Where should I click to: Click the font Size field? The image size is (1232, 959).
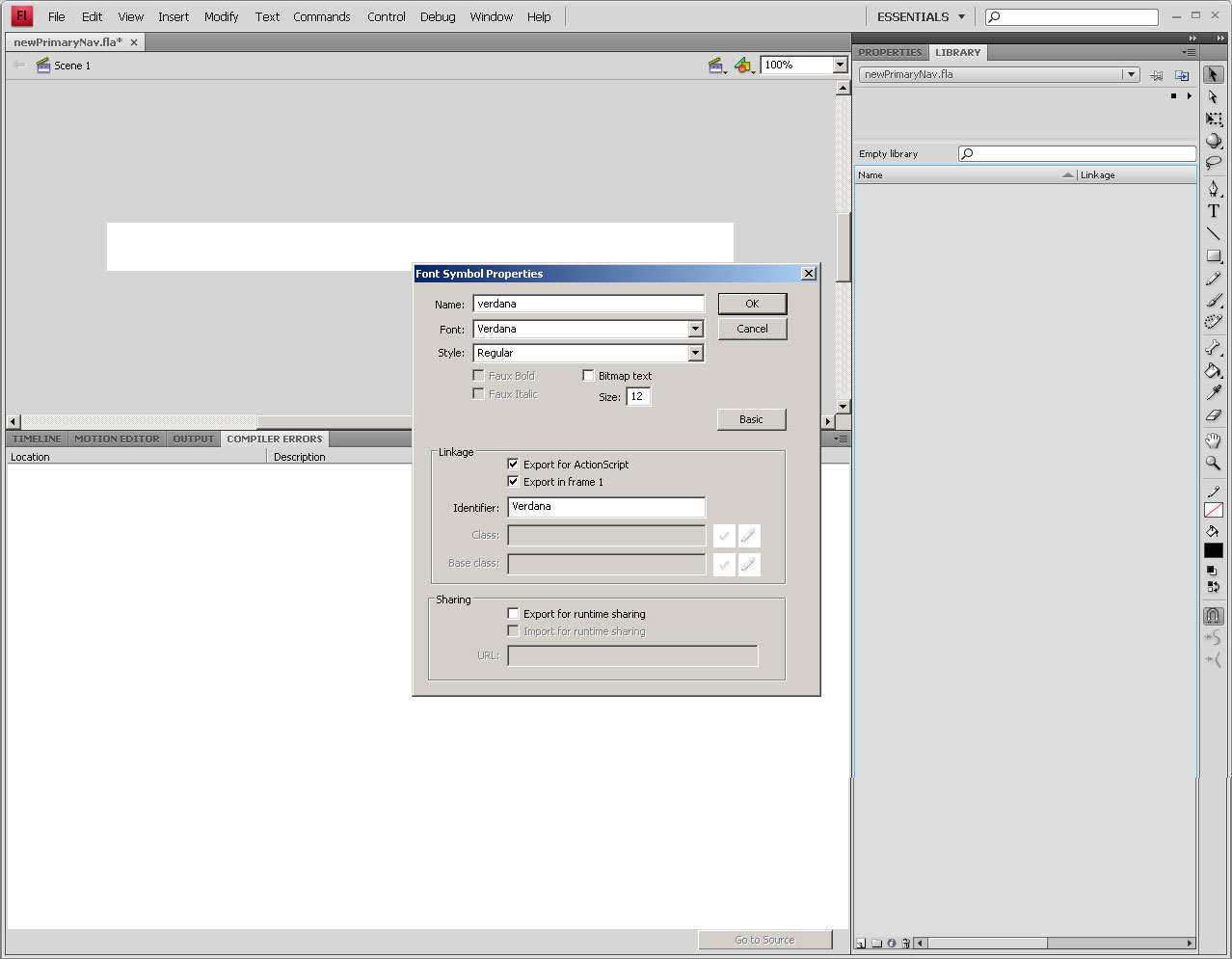(x=638, y=396)
